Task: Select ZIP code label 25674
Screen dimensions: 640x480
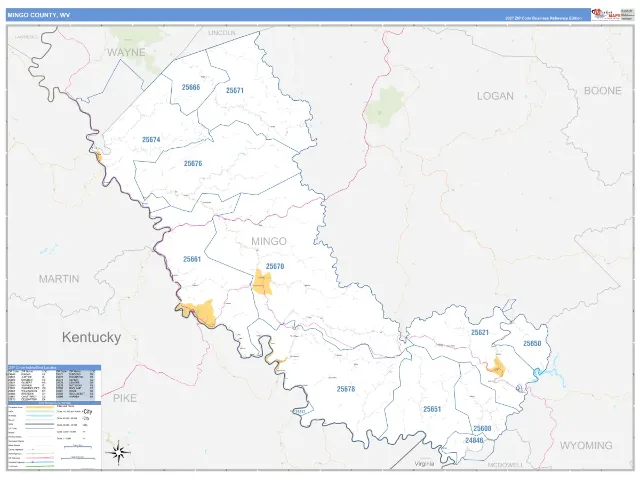Action: point(151,140)
